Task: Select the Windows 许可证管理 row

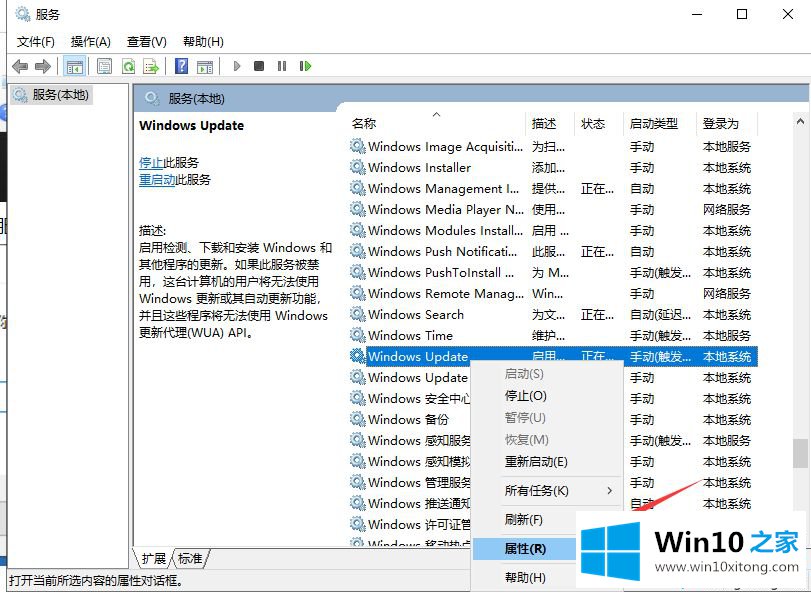Action: click(x=410, y=524)
